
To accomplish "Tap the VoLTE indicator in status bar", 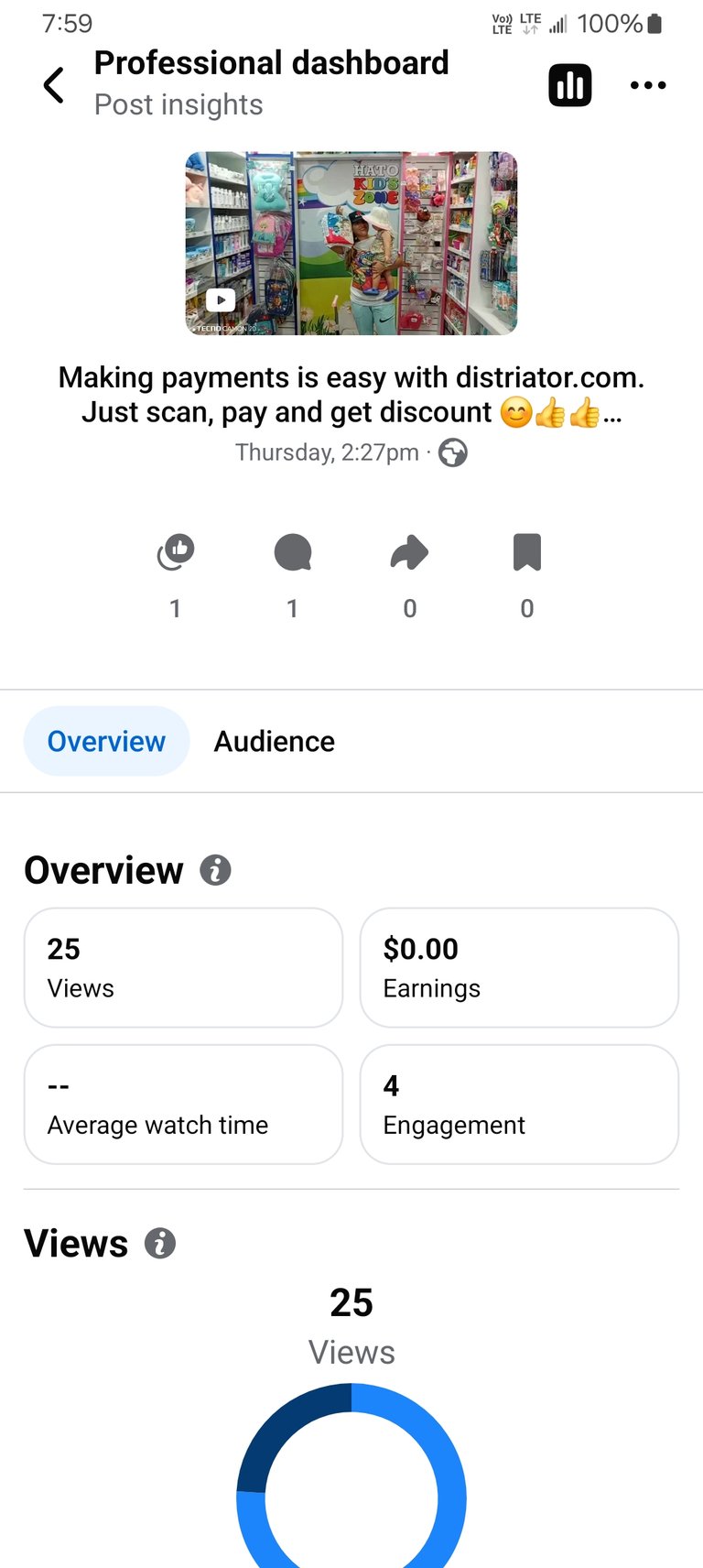I will click(x=502, y=24).
